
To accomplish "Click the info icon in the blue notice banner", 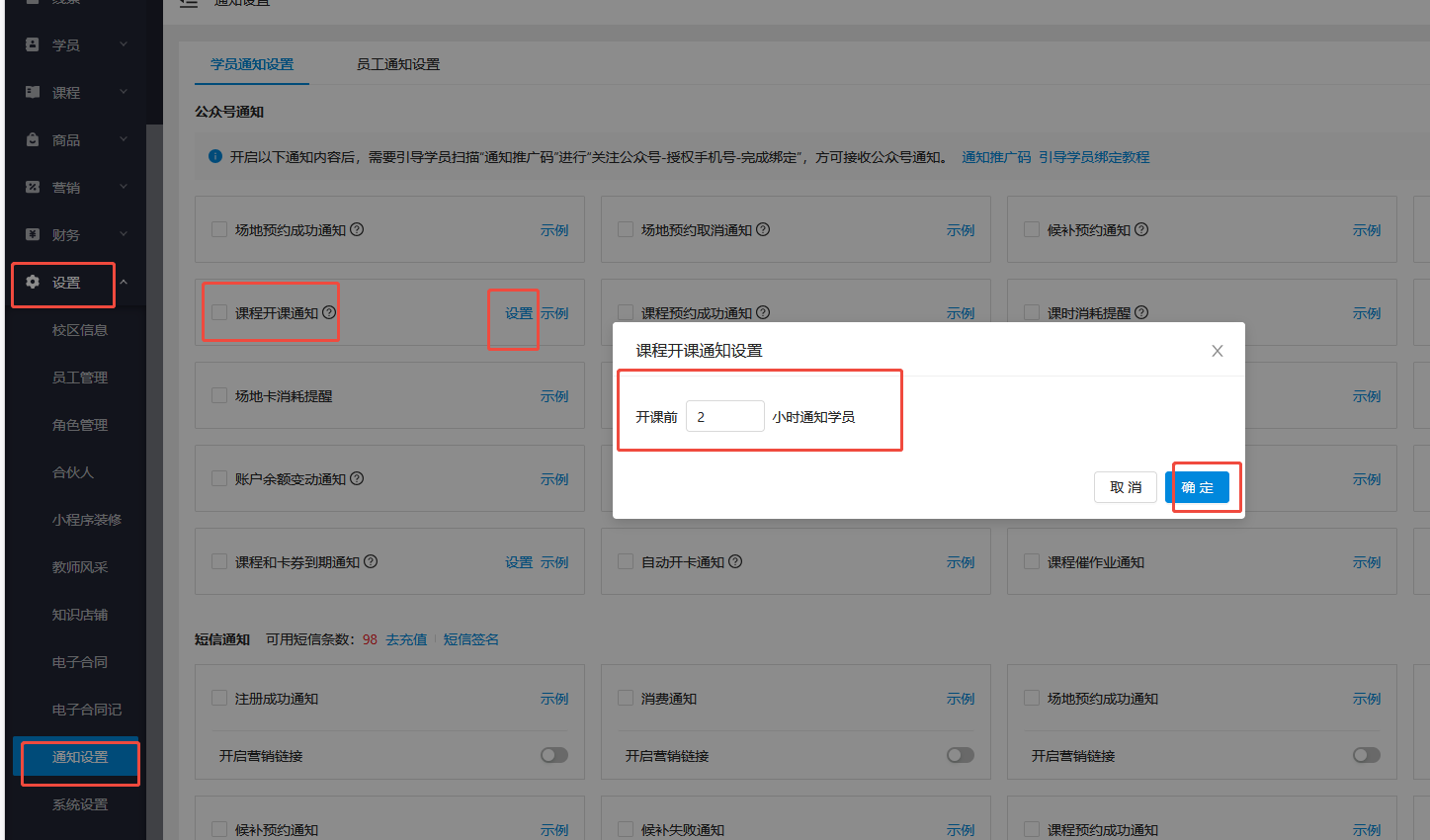I will [214, 155].
